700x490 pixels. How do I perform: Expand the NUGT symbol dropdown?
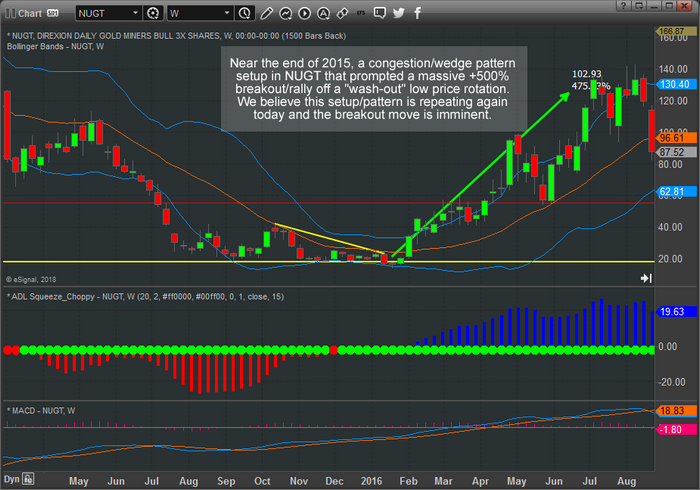click(135, 14)
